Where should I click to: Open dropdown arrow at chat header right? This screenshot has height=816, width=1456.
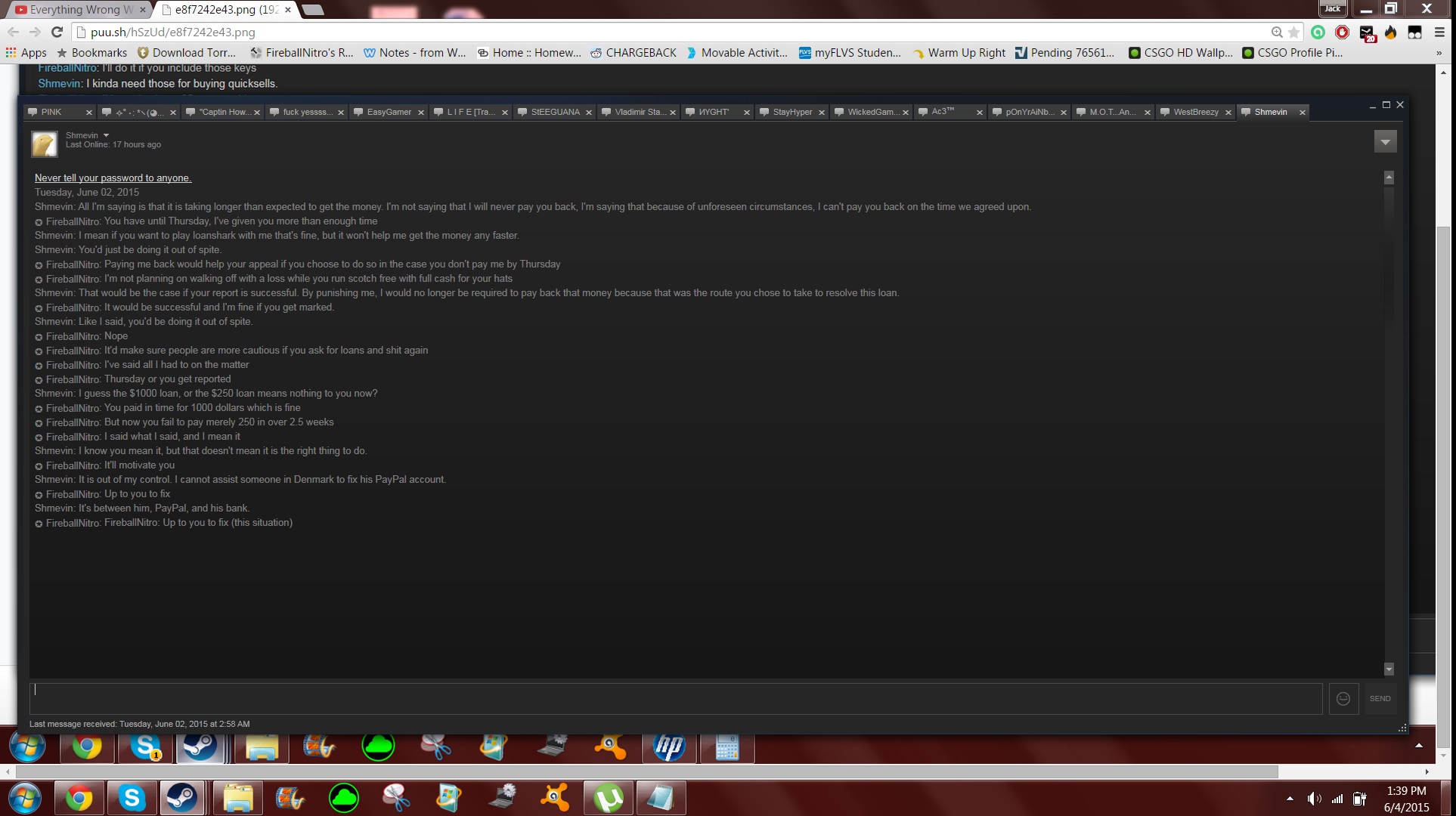pyautogui.click(x=1385, y=141)
